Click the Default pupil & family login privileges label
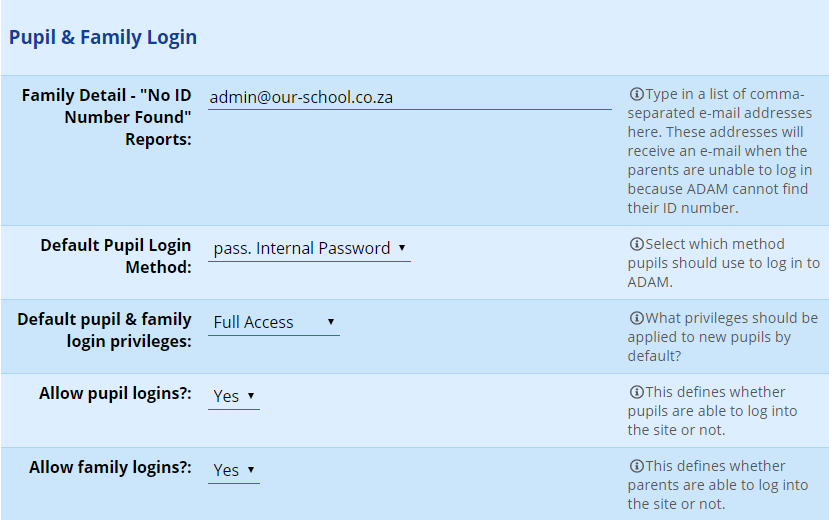Viewport: 829px width, 520px height. click(105, 330)
